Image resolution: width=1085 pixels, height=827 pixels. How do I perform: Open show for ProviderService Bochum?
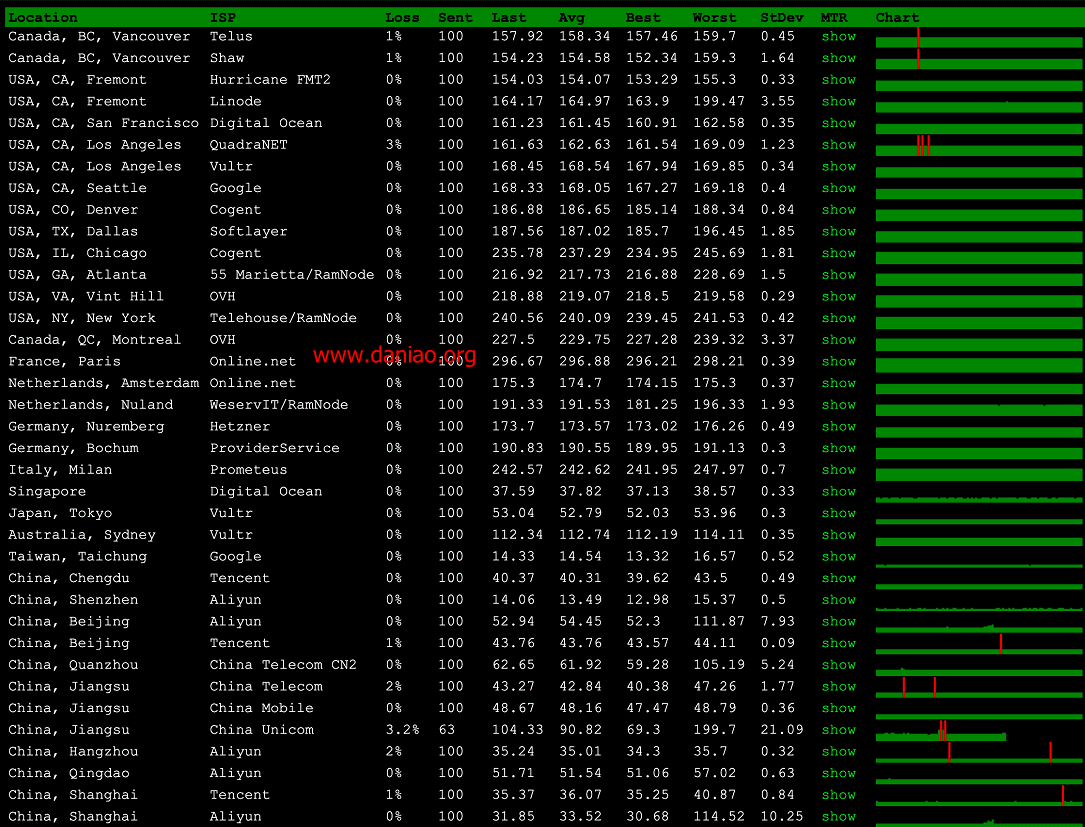(839, 448)
